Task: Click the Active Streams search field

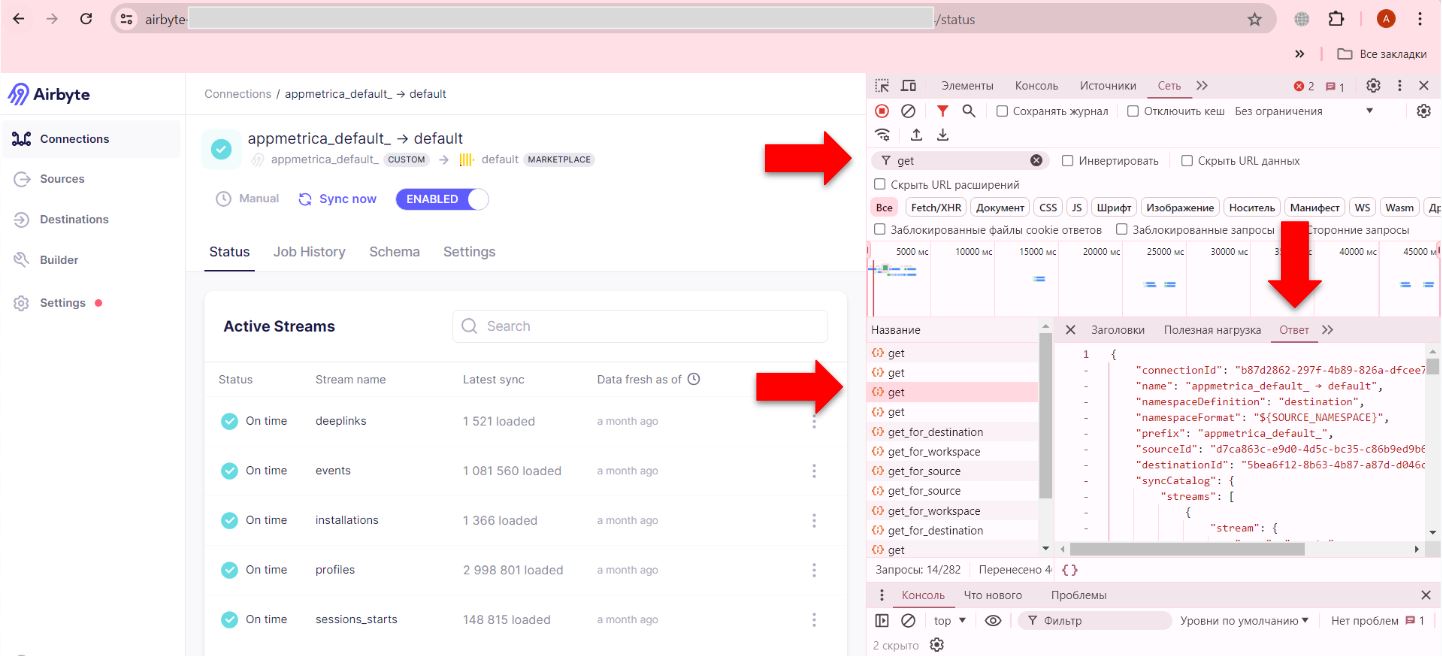Action: (x=640, y=326)
